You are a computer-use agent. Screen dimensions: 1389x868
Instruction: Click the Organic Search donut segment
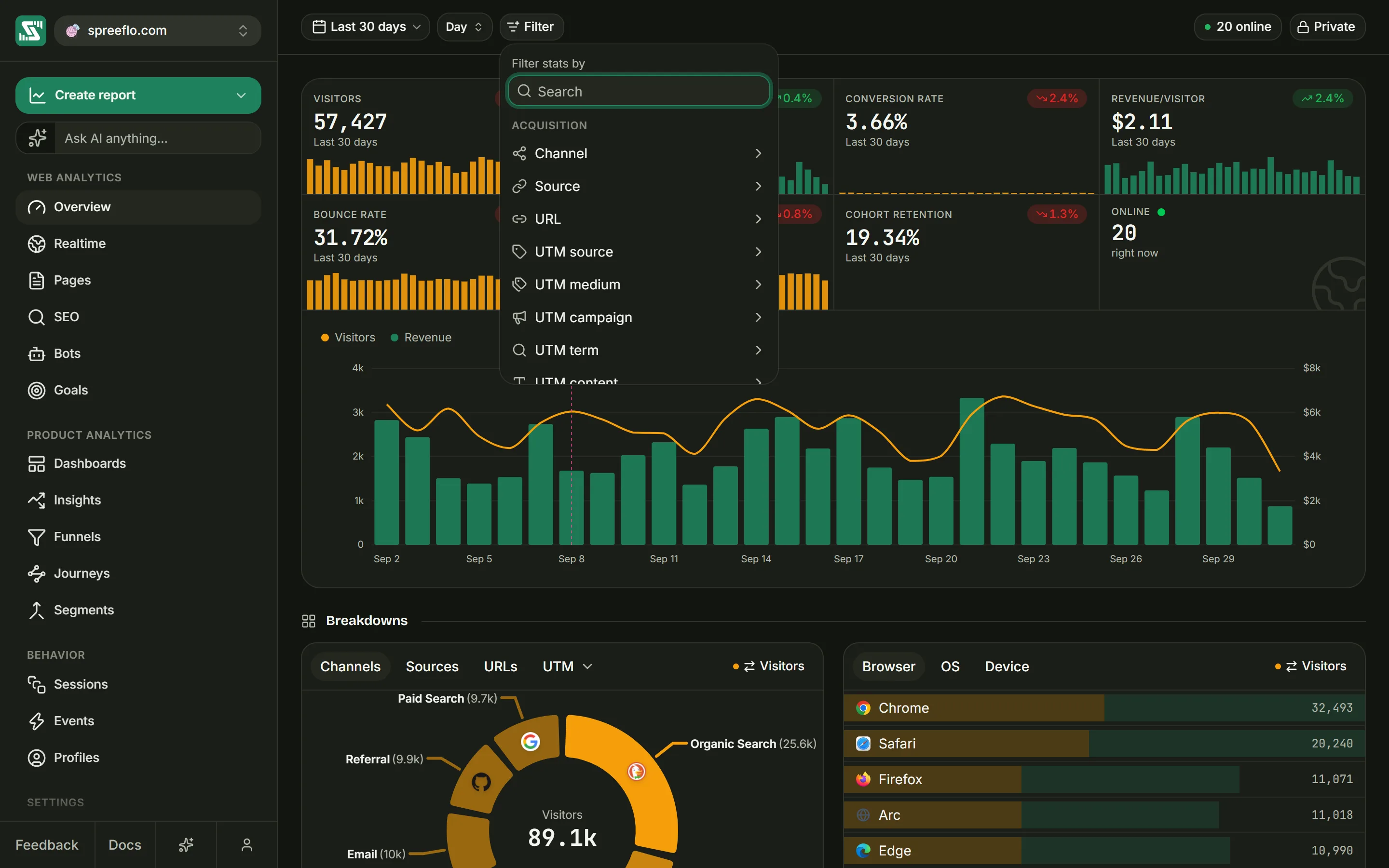point(637,772)
